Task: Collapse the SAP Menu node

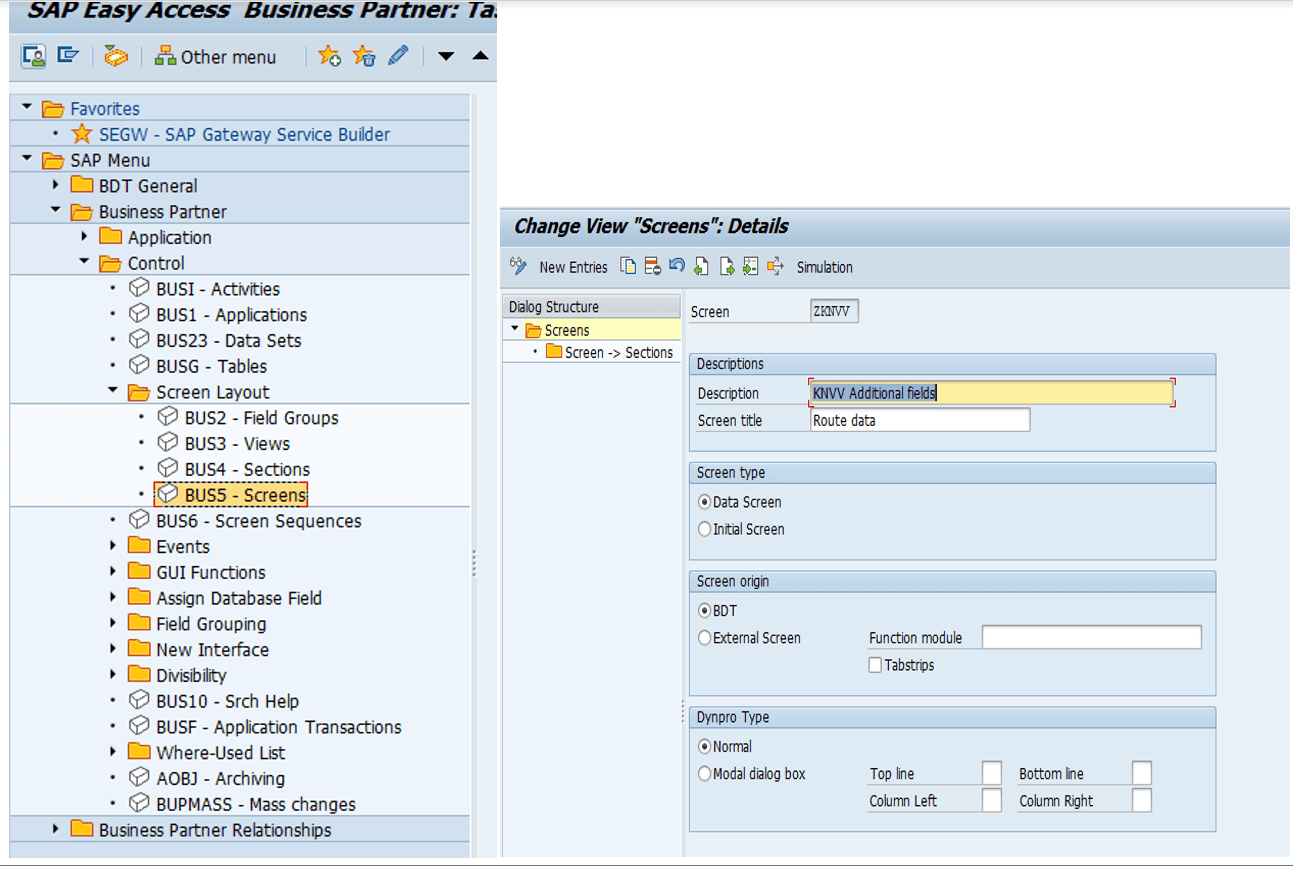Action: pos(27,159)
